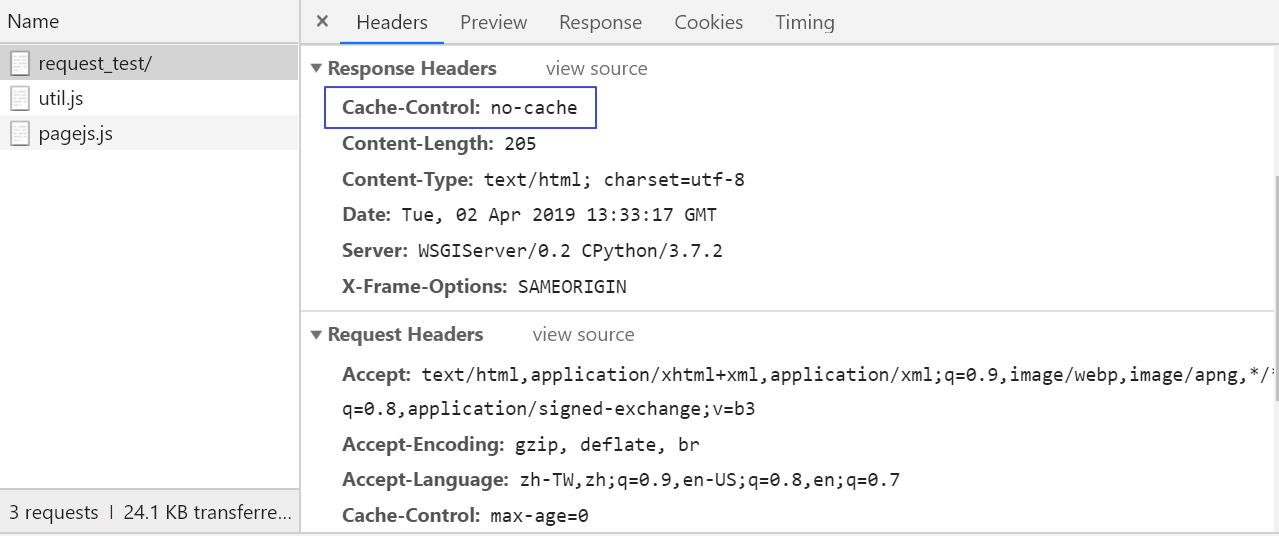The height and width of the screenshot is (536, 1279).
Task: Click the Server header value text
Action: 570,251
